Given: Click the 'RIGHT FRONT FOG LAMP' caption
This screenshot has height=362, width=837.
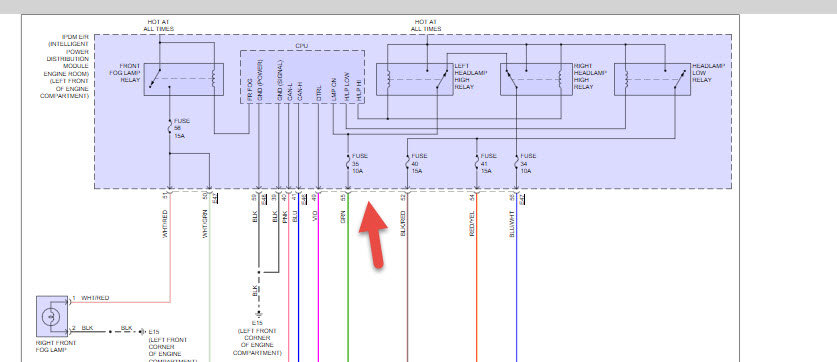Looking at the screenshot, I should (56, 346).
